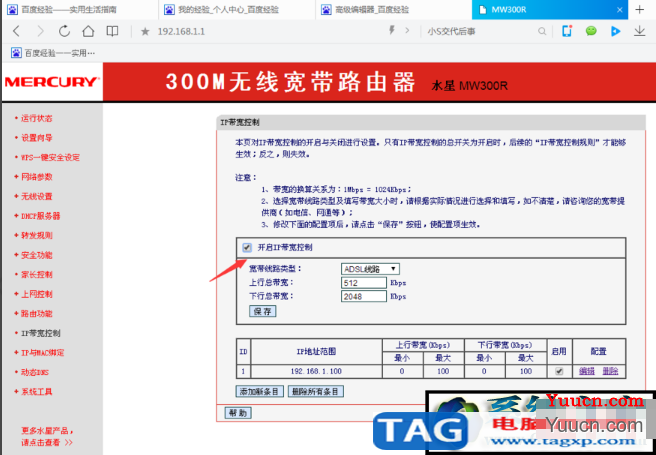The width and height of the screenshot is (656, 455).
Task: Reload the page with the refresh icon
Action: point(64,31)
